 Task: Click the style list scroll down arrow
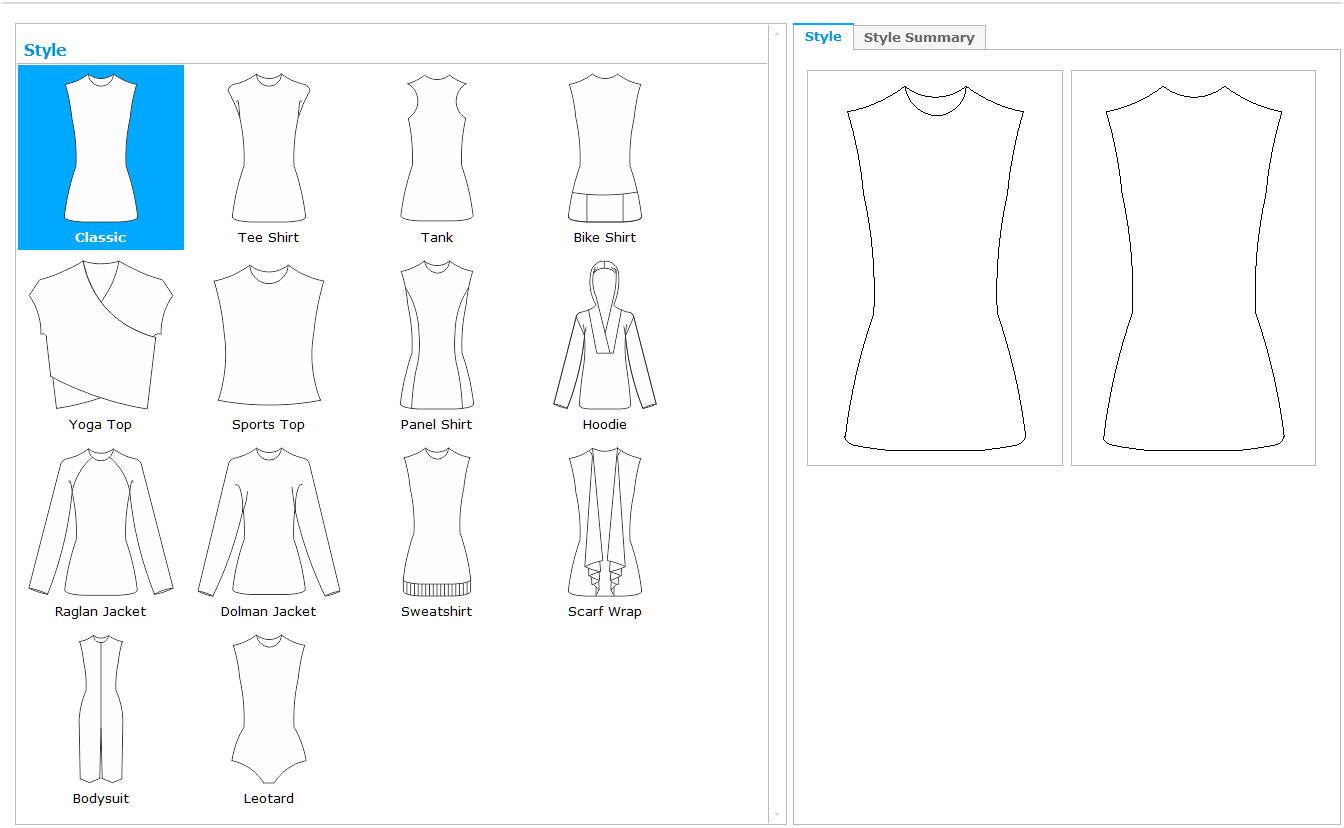click(777, 815)
